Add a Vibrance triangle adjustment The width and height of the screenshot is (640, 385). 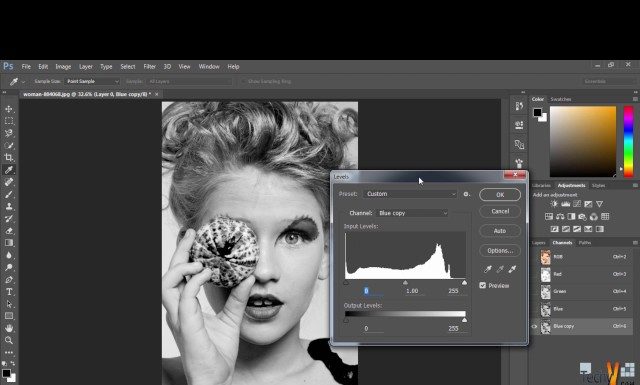point(599,204)
